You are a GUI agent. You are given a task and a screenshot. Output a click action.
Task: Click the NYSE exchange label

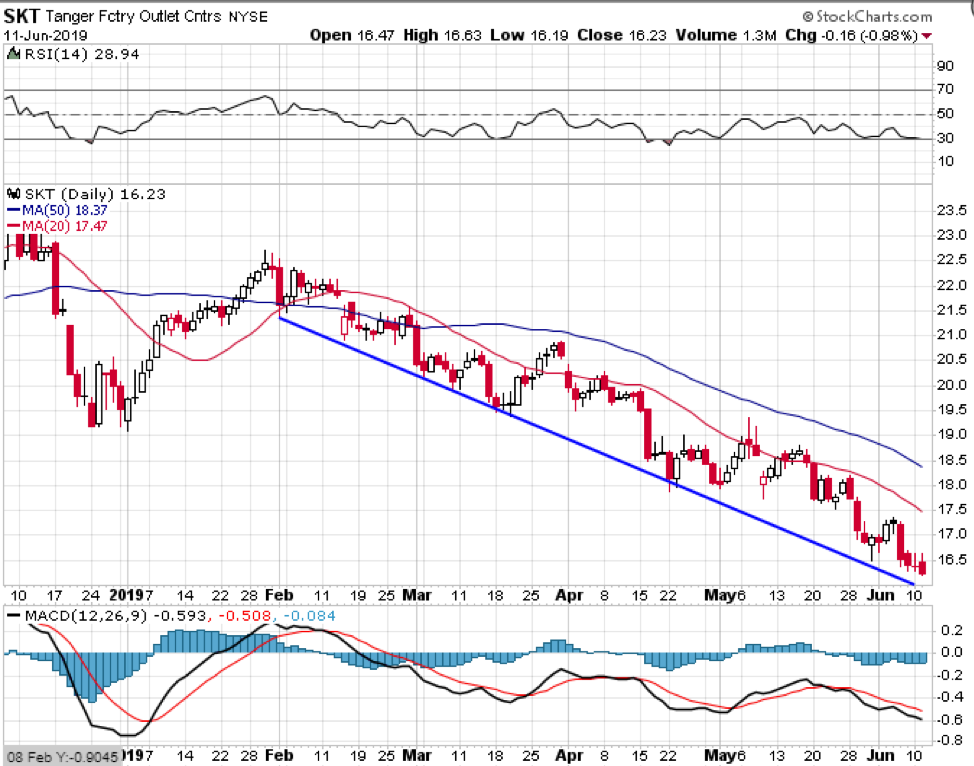[x=248, y=17]
